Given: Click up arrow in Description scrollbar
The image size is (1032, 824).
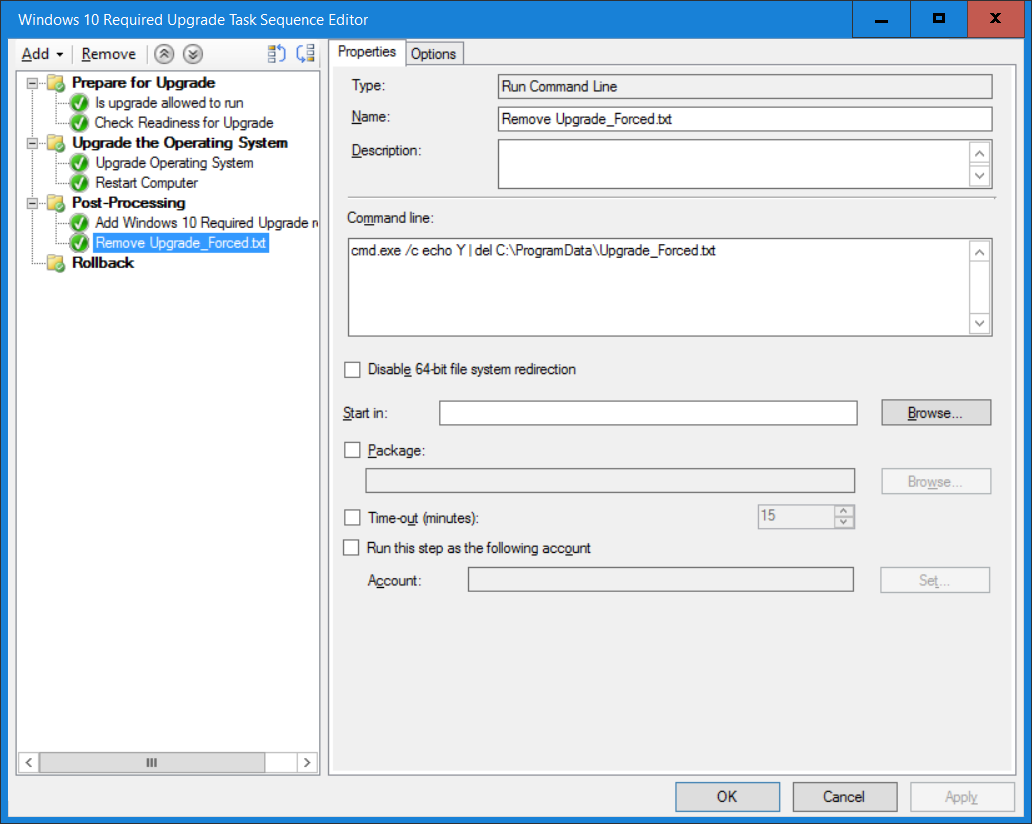Looking at the screenshot, I should click(x=980, y=153).
